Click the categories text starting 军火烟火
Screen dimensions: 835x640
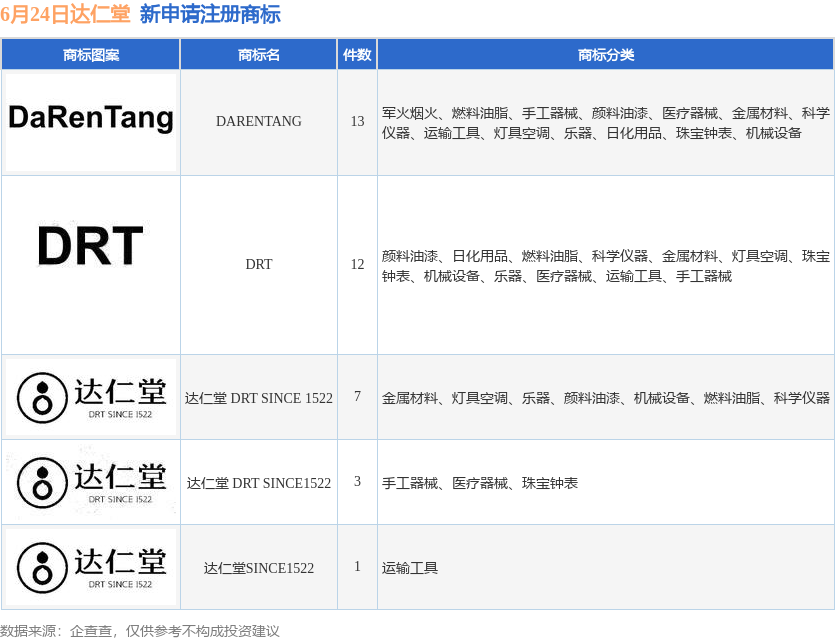click(605, 123)
